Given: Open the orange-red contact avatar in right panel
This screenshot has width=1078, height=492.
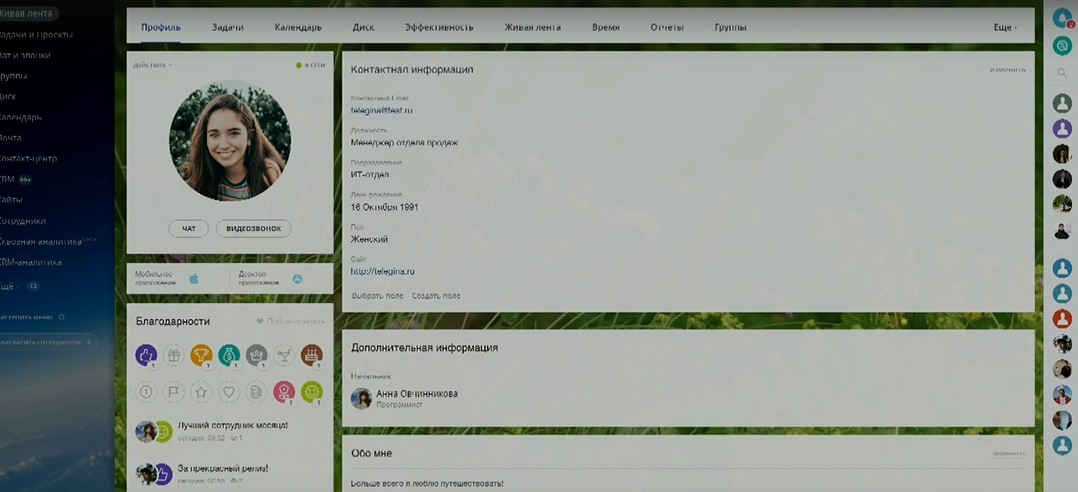Looking at the screenshot, I should tap(1062, 319).
